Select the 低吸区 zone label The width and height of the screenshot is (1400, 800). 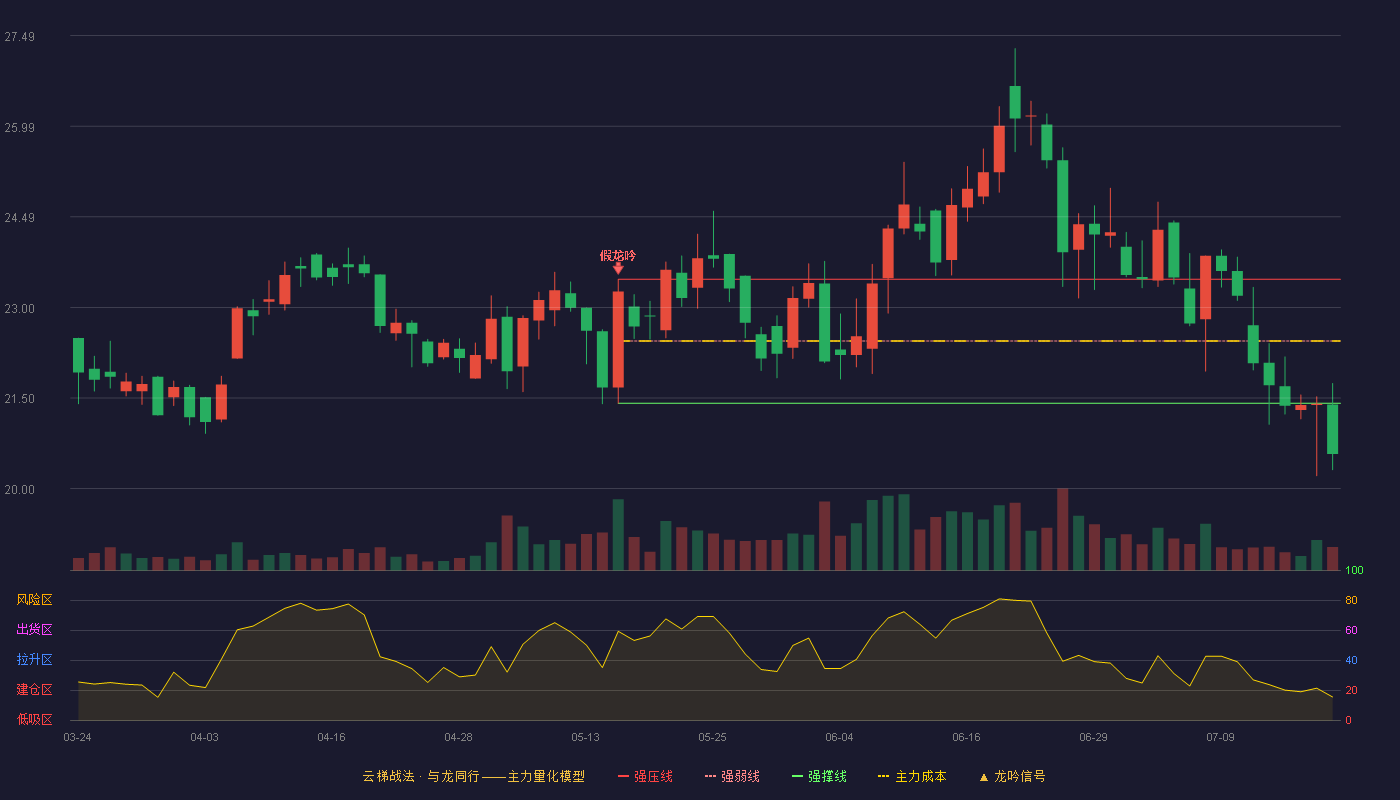pyautogui.click(x=34, y=719)
